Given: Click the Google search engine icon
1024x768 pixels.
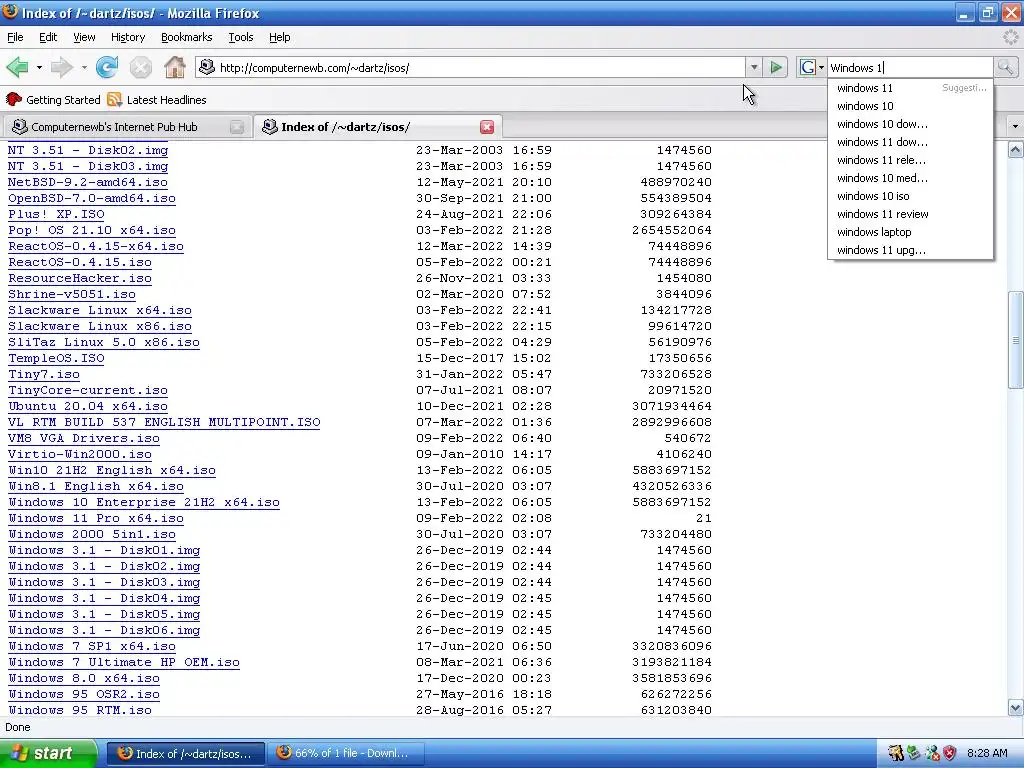Looking at the screenshot, I should [x=807, y=67].
